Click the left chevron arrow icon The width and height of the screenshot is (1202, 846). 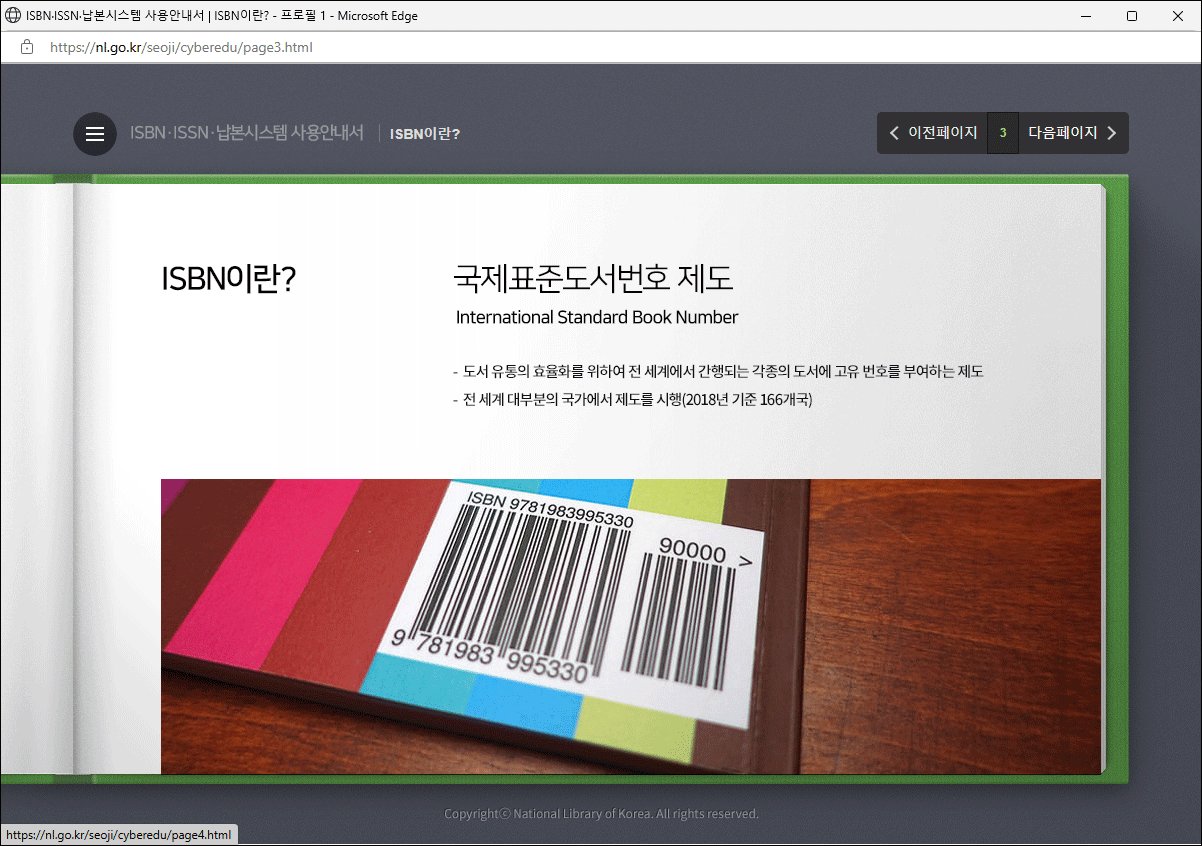[895, 133]
